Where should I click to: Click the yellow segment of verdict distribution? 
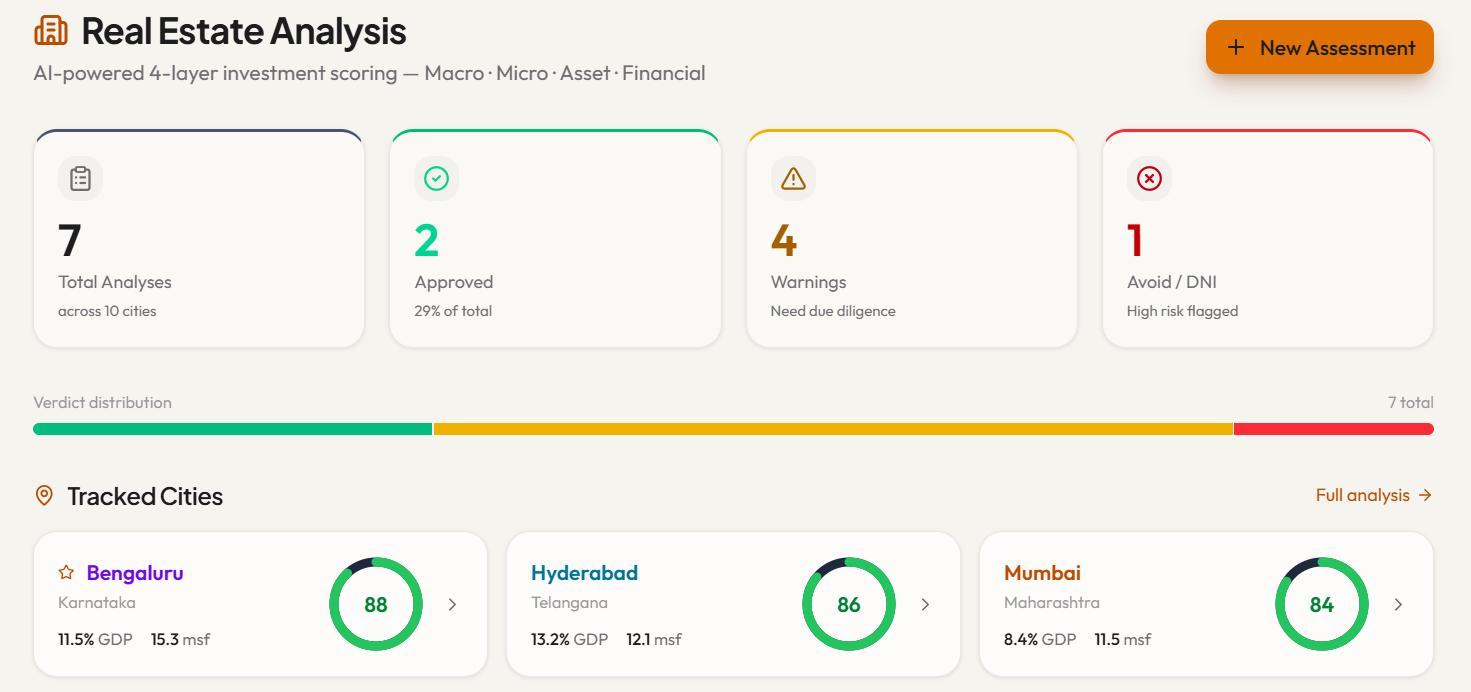[x=833, y=429]
